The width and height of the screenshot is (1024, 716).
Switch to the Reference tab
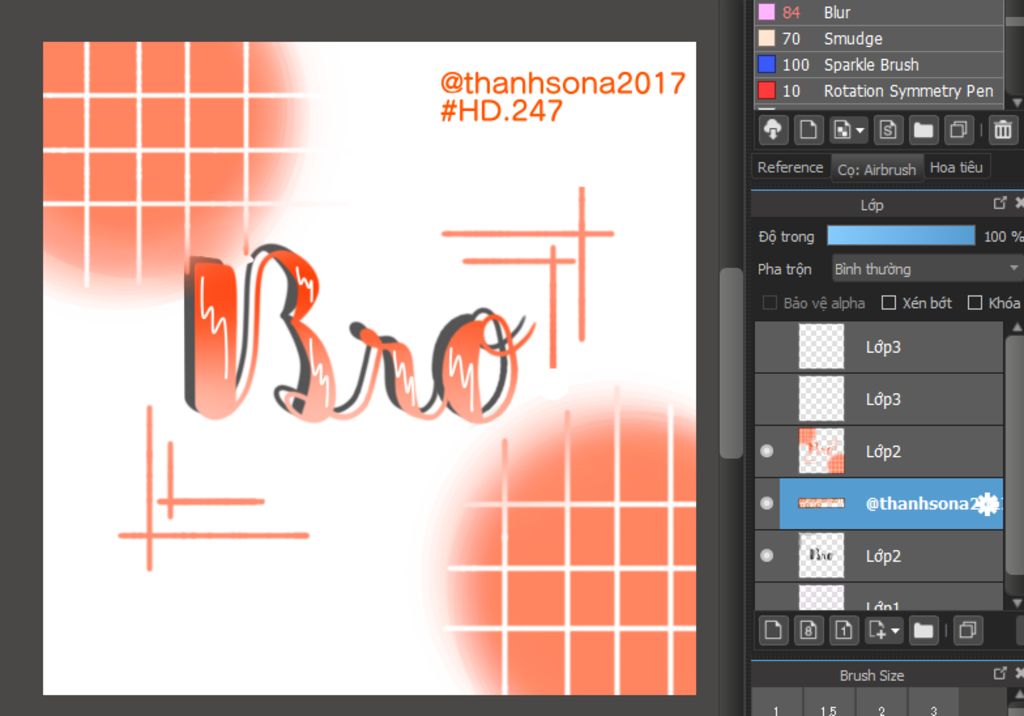(790, 167)
